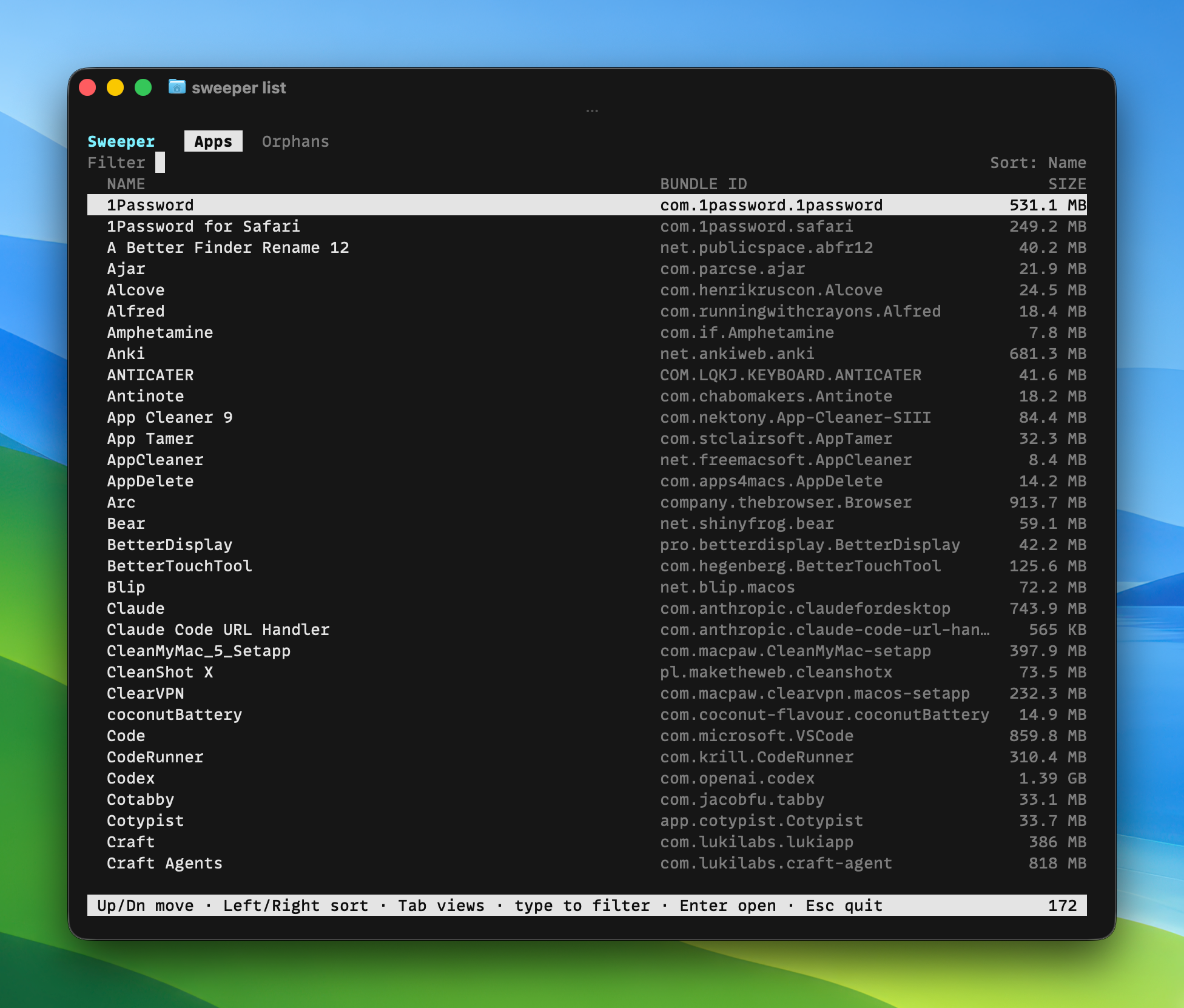Select the Cotypist row
Image resolution: width=1184 pixels, height=1008 pixels.
pos(587,821)
